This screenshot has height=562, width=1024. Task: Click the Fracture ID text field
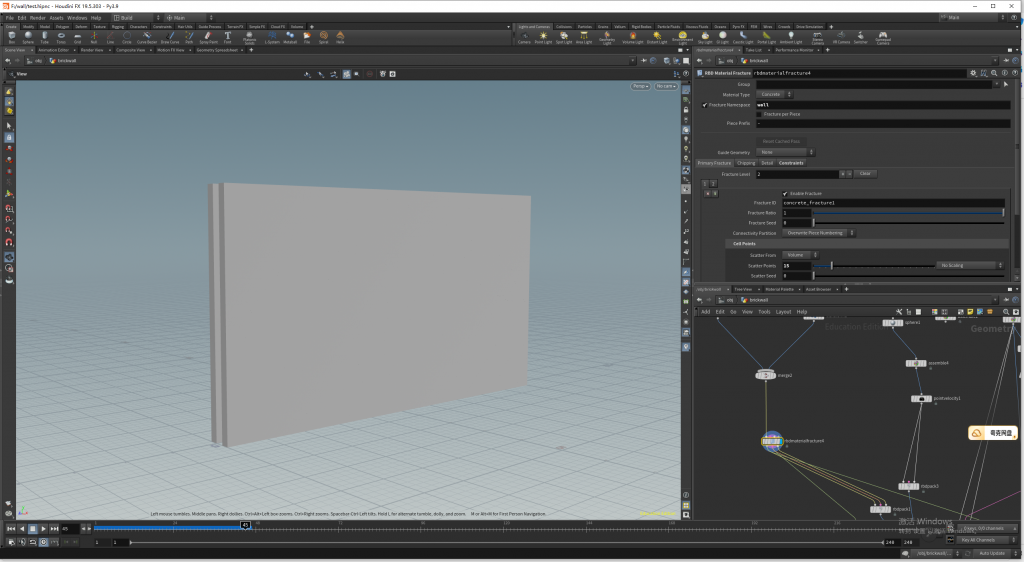893,203
